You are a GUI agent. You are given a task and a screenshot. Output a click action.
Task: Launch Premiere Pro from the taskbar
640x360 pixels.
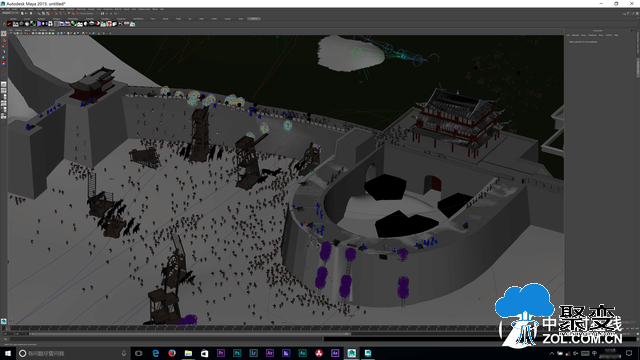tap(221, 353)
